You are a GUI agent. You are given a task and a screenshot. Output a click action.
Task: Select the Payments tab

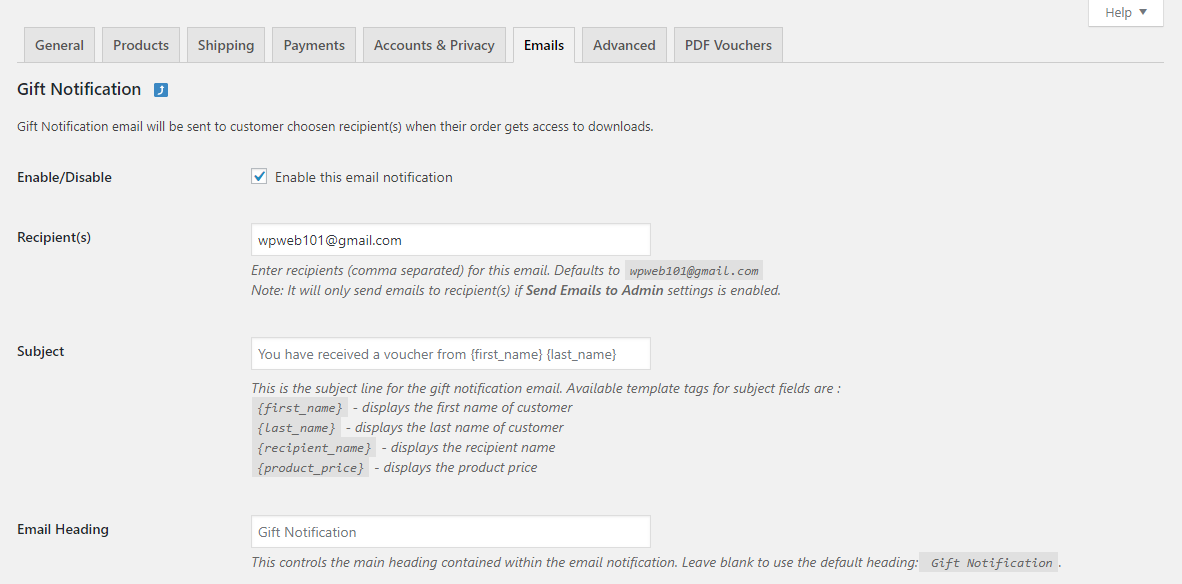click(x=314, y=45)
